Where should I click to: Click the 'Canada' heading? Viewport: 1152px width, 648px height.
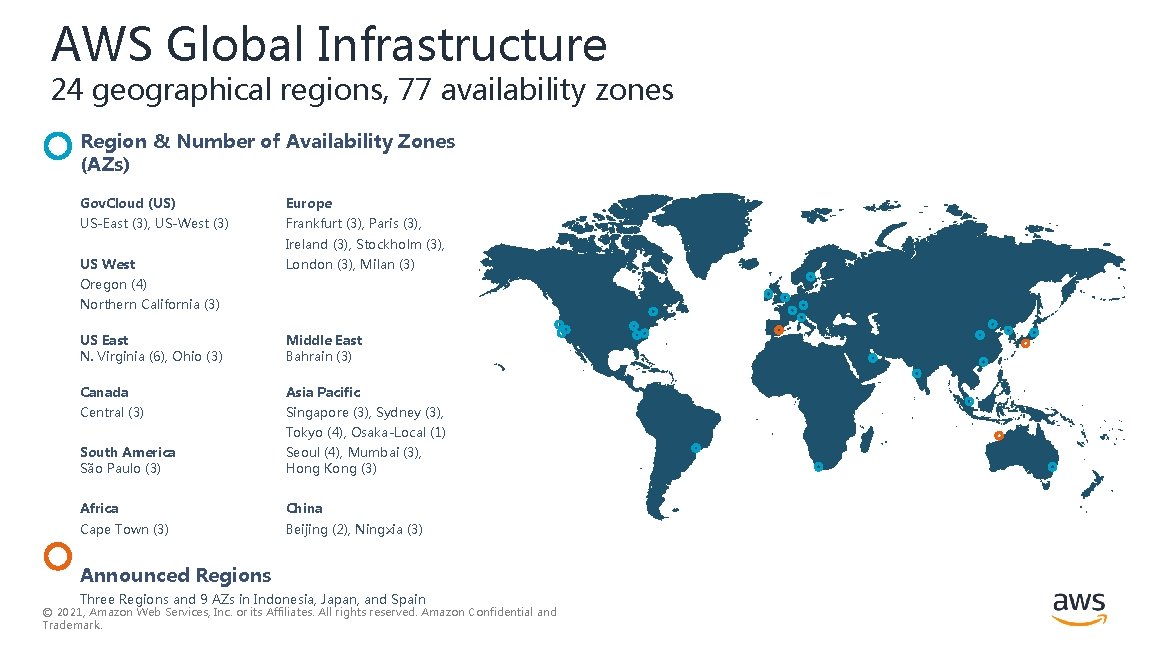[x=104, y=392]
